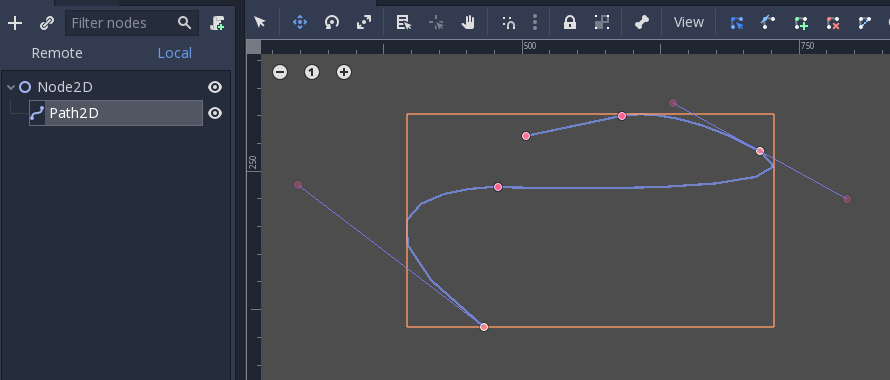Pick the Select Points curve tool

pos(737,23)
